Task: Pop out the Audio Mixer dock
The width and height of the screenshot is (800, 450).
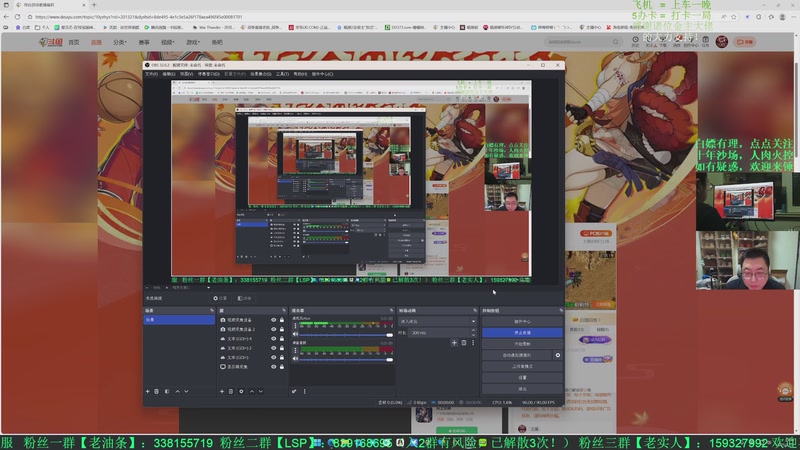Action: pos(391,310)
